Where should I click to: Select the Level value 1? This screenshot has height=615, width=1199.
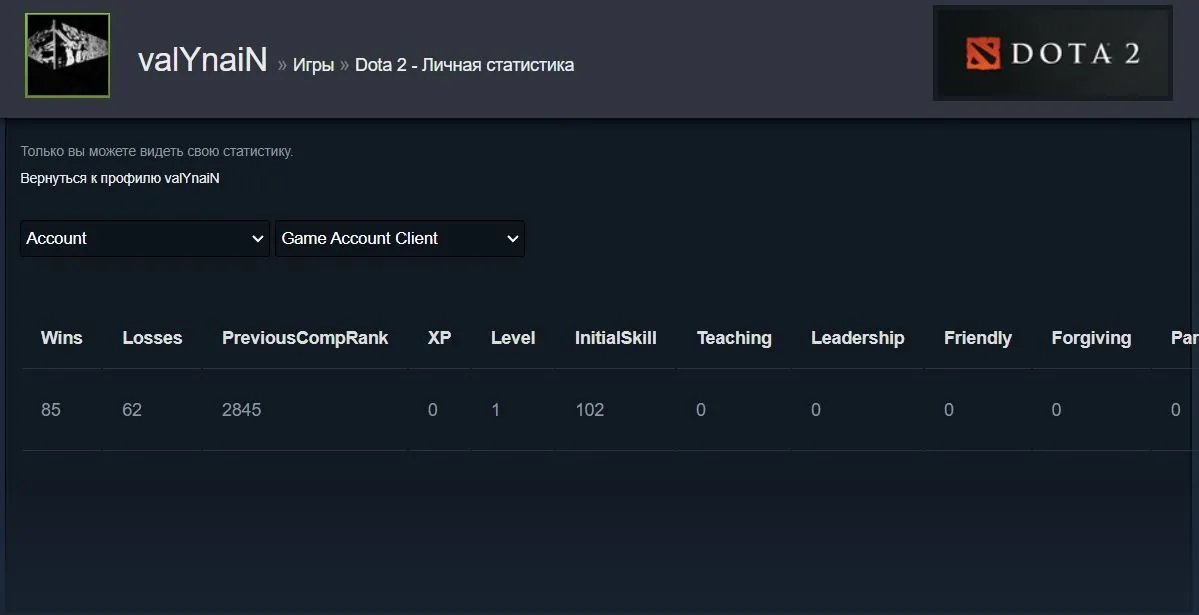[496, 410]
